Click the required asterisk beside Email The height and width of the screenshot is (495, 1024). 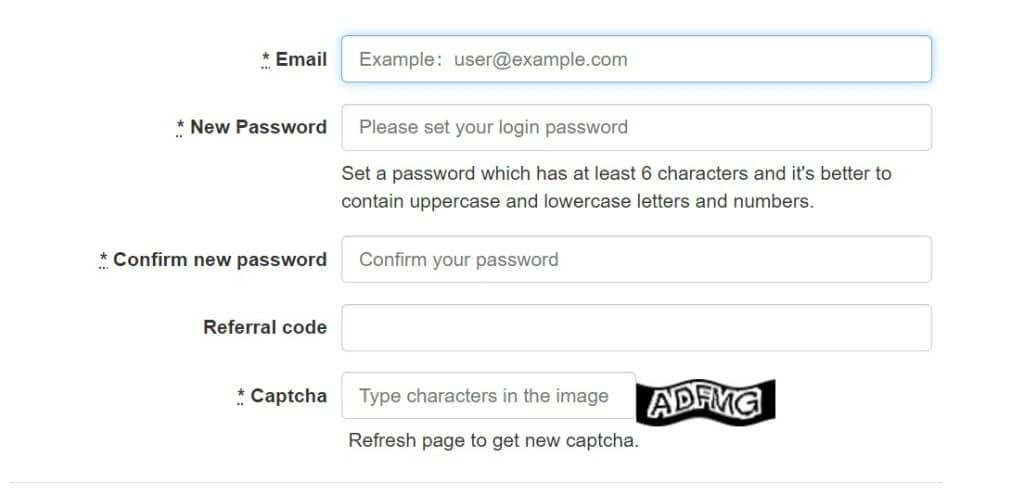pos(266,59)
